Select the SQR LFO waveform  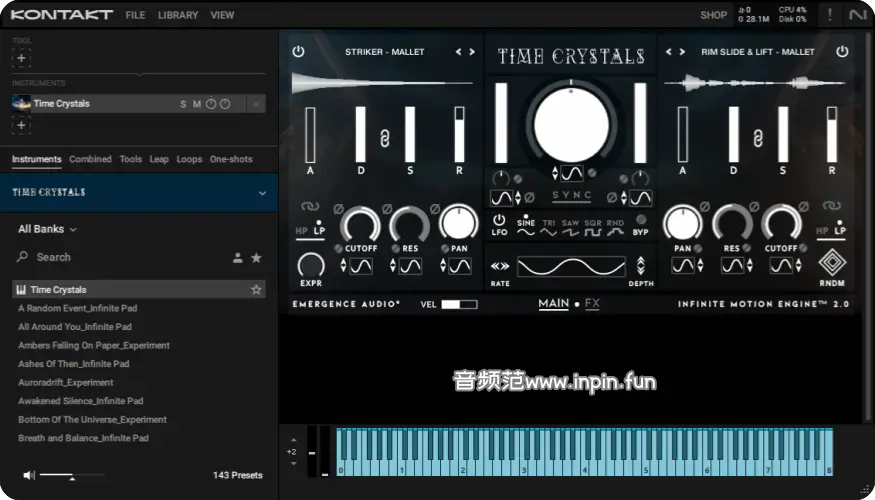click(x=593, y=227)
